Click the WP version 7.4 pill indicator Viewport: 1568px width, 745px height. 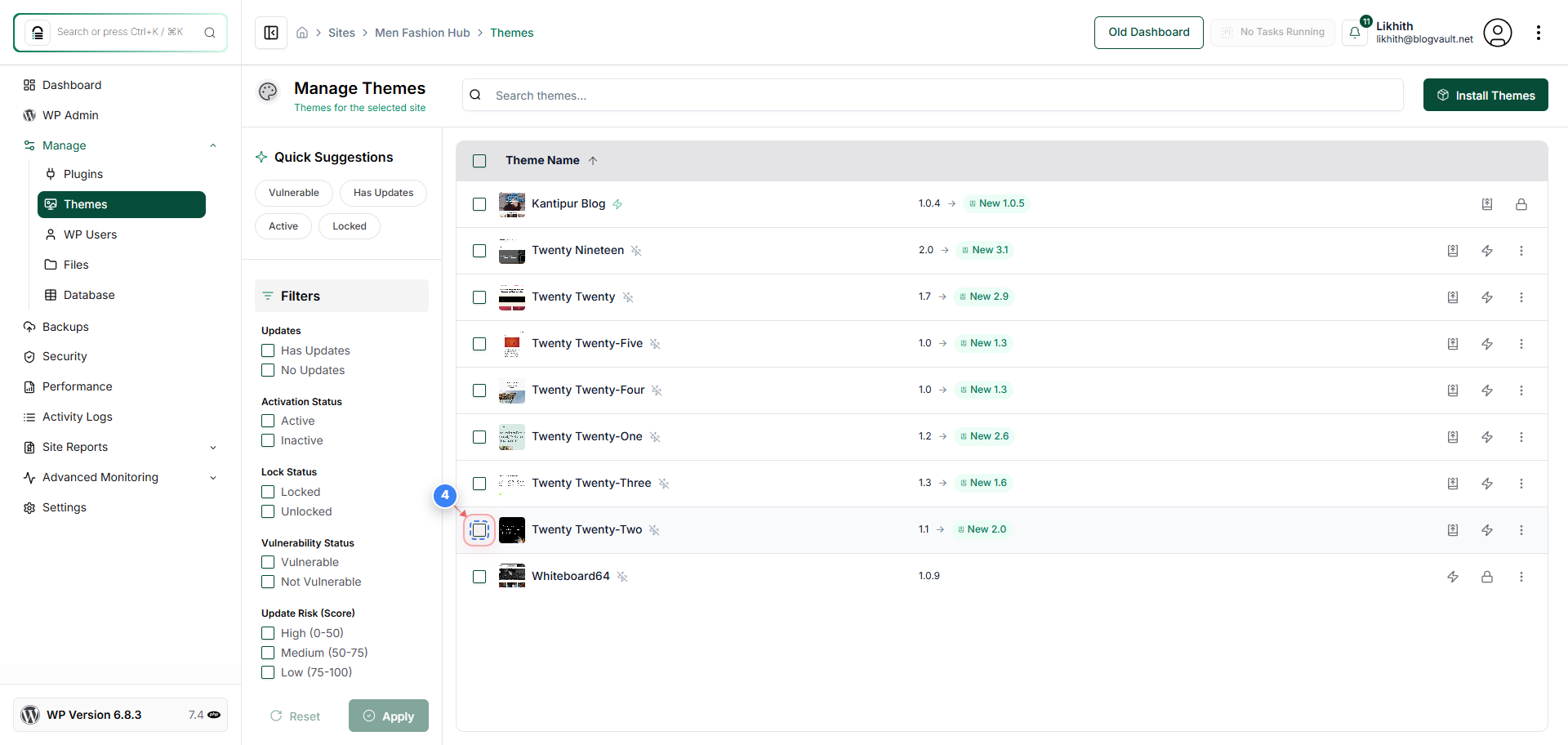pos(203,715)
